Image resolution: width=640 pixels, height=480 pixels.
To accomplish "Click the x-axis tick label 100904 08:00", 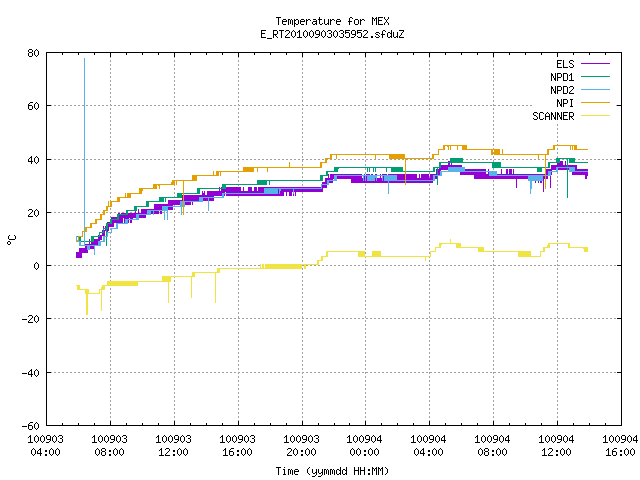I will click(x=493, y=446).
